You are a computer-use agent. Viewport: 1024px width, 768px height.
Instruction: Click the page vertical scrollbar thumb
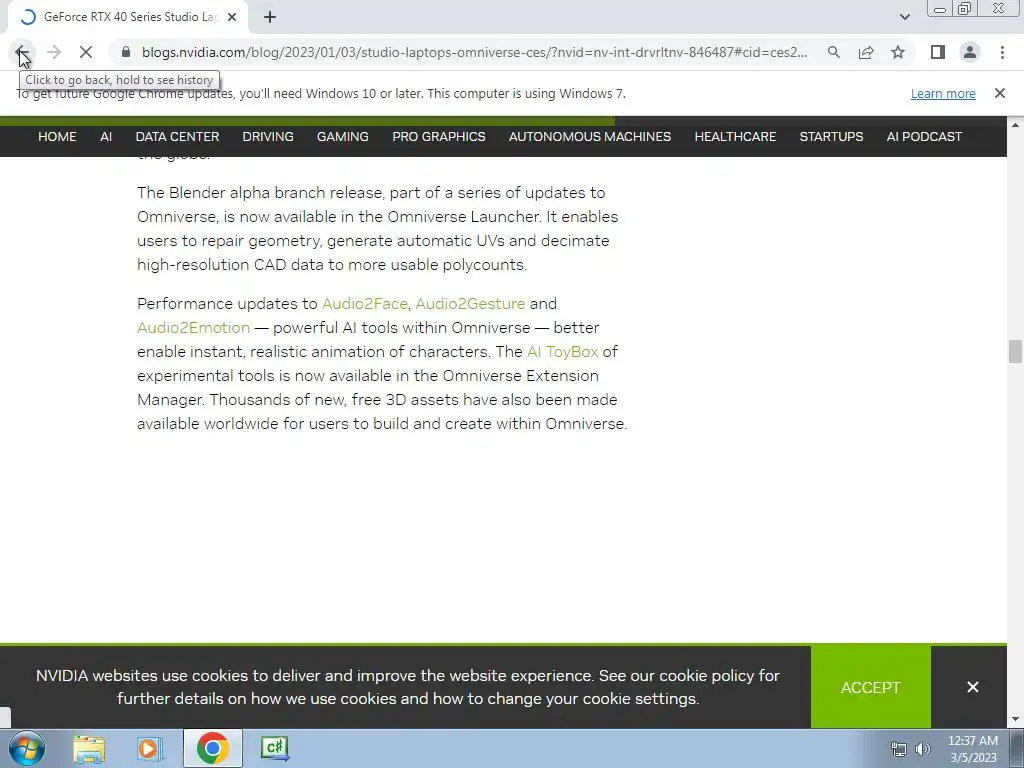click(1015, 351)
